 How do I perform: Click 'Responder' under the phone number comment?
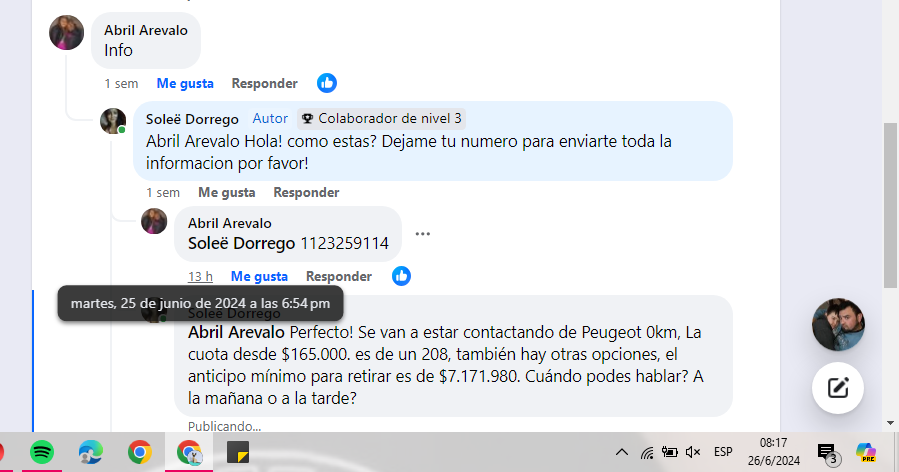pyautogui.click(x=339, y=276)
